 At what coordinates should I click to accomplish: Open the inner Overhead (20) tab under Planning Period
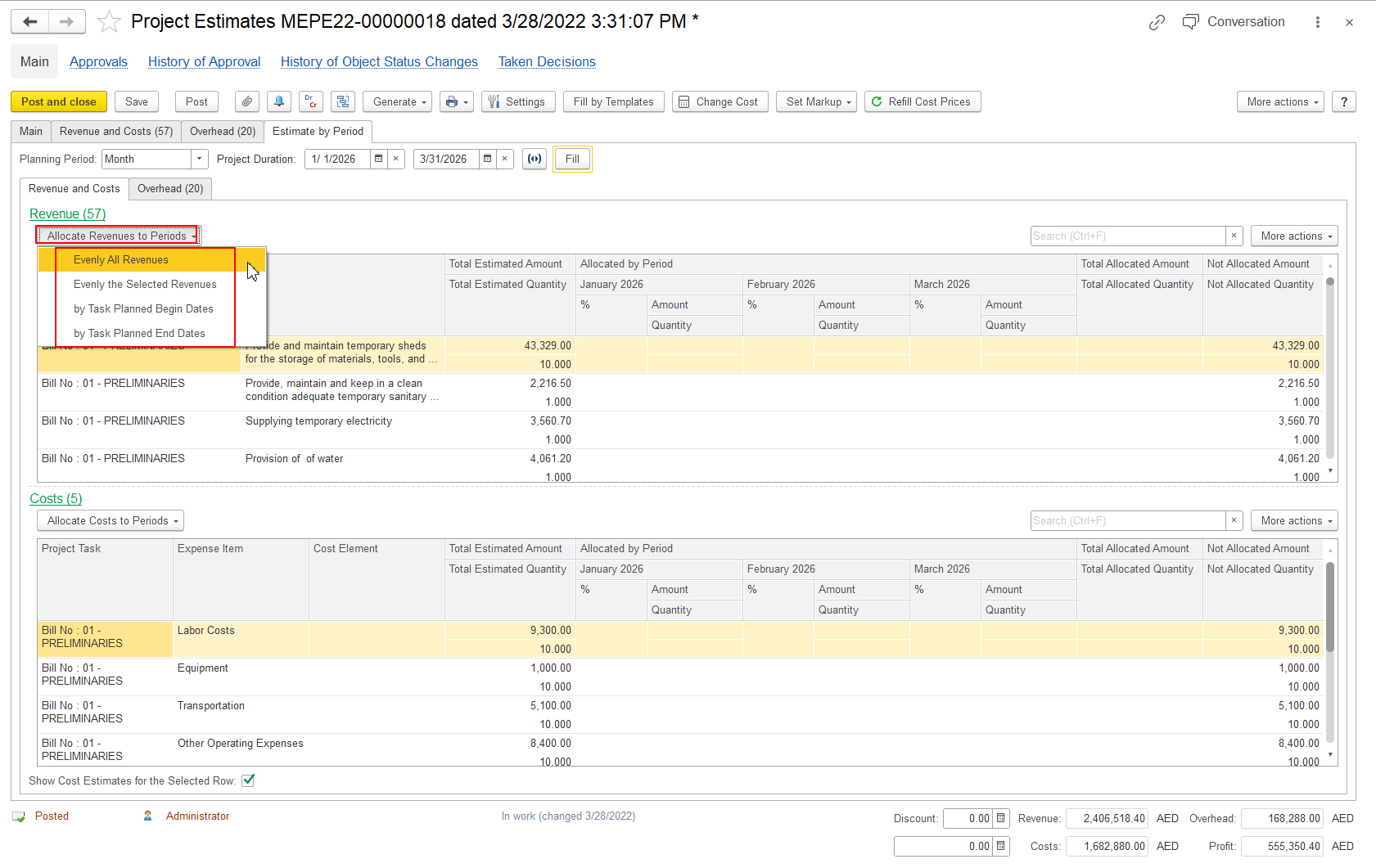[x=170, y=188]
